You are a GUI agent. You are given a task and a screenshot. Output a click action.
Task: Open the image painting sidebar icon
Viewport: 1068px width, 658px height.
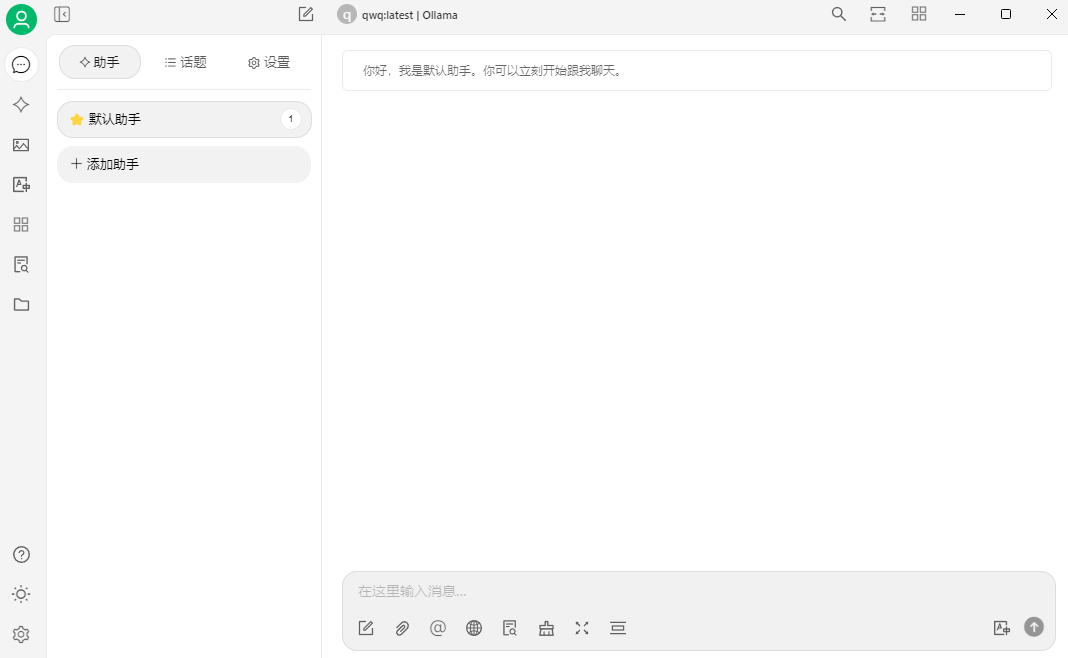[21, 145]
